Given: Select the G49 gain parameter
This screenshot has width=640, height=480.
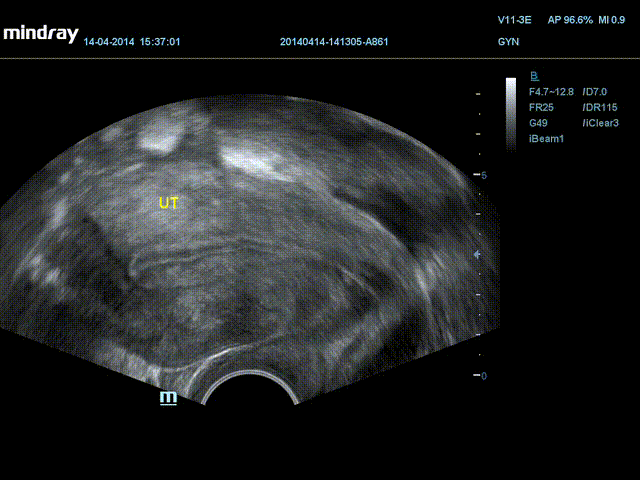Looking at the screenshot, I should click(539, 123).
